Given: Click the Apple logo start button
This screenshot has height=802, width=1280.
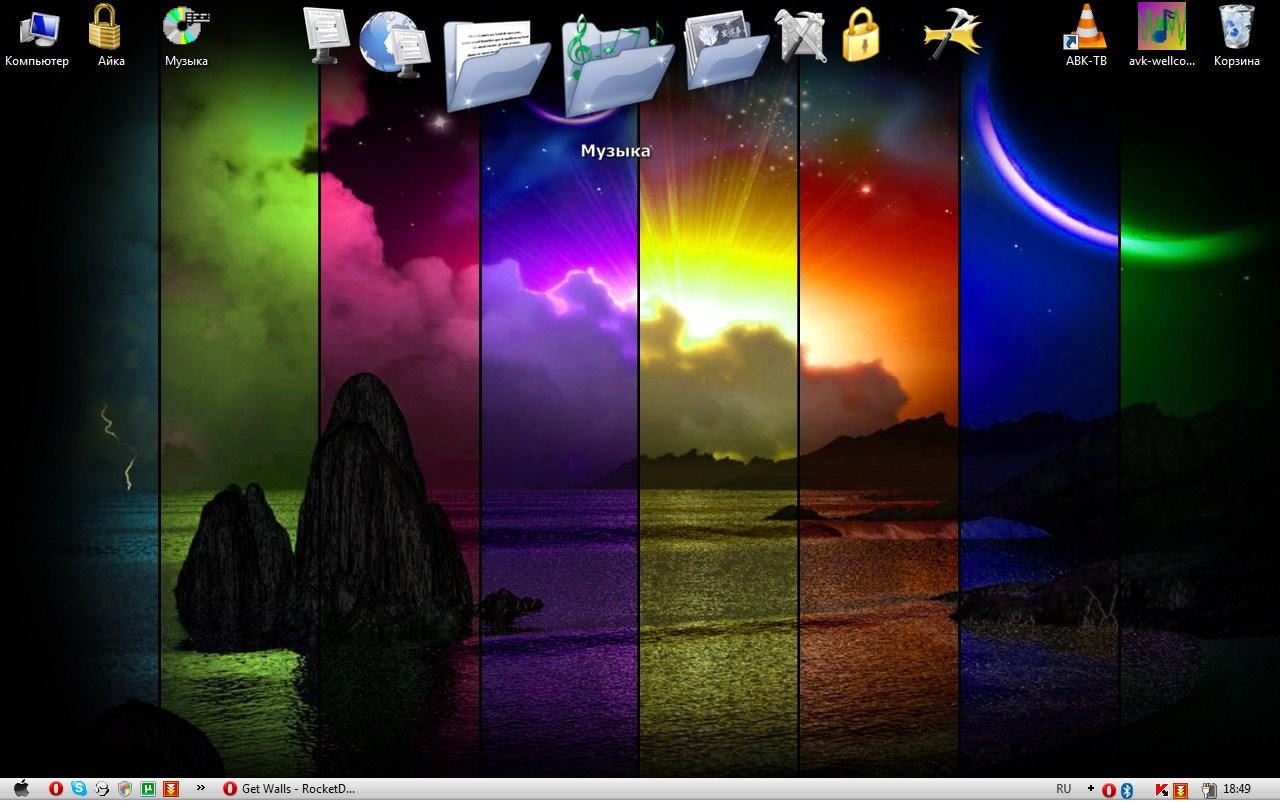Looking at the screenshot, I should [21, 789].
